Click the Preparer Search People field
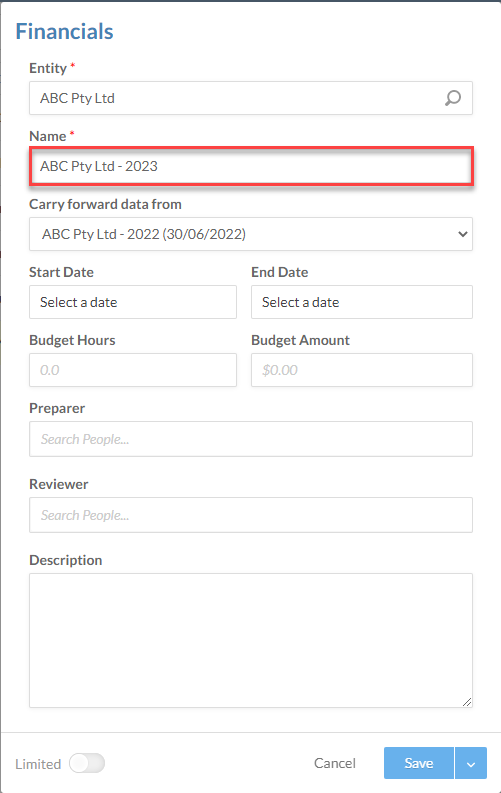501x793 pixels. 251,439
